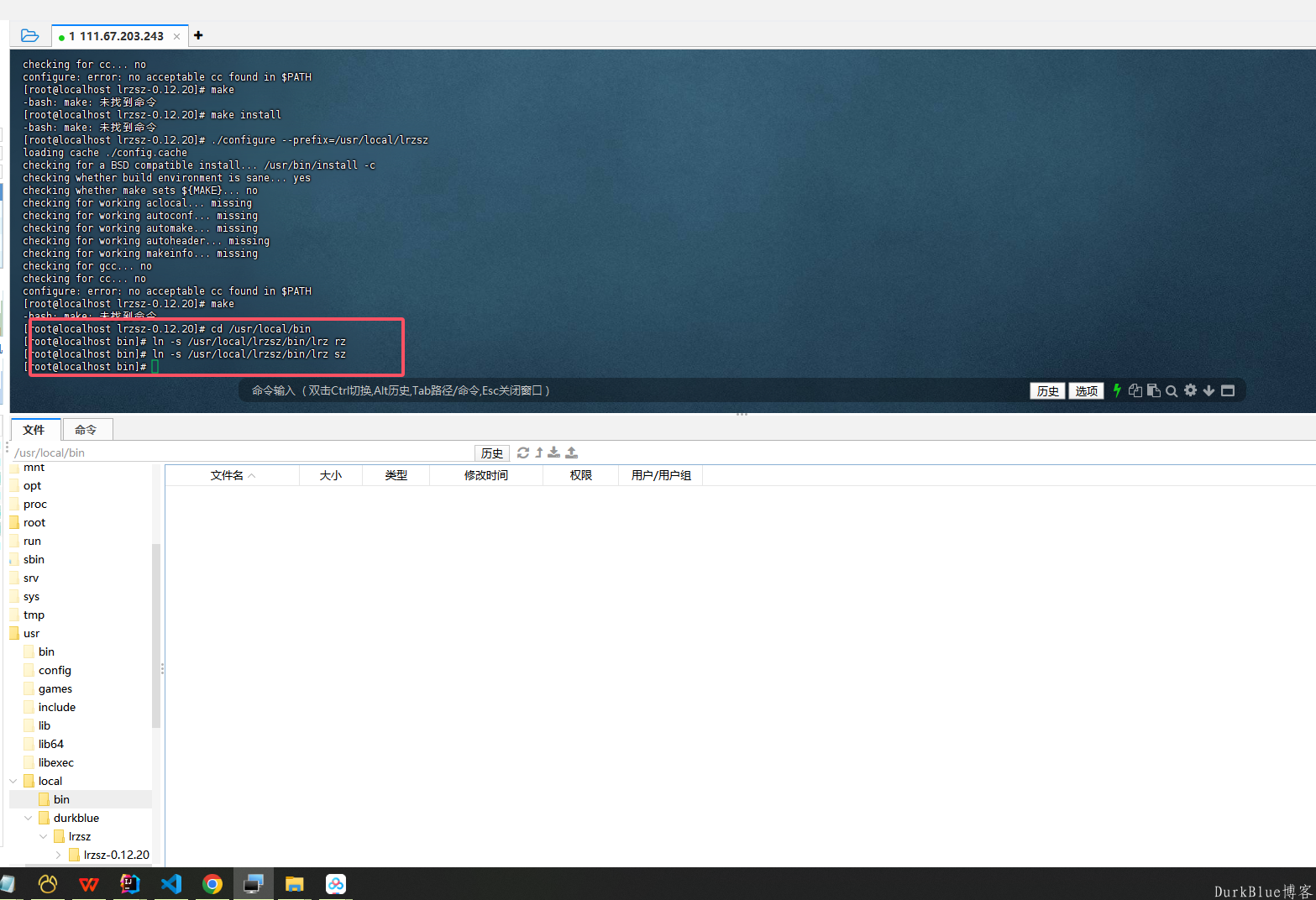Open terminal settings gear icon

1190,390
